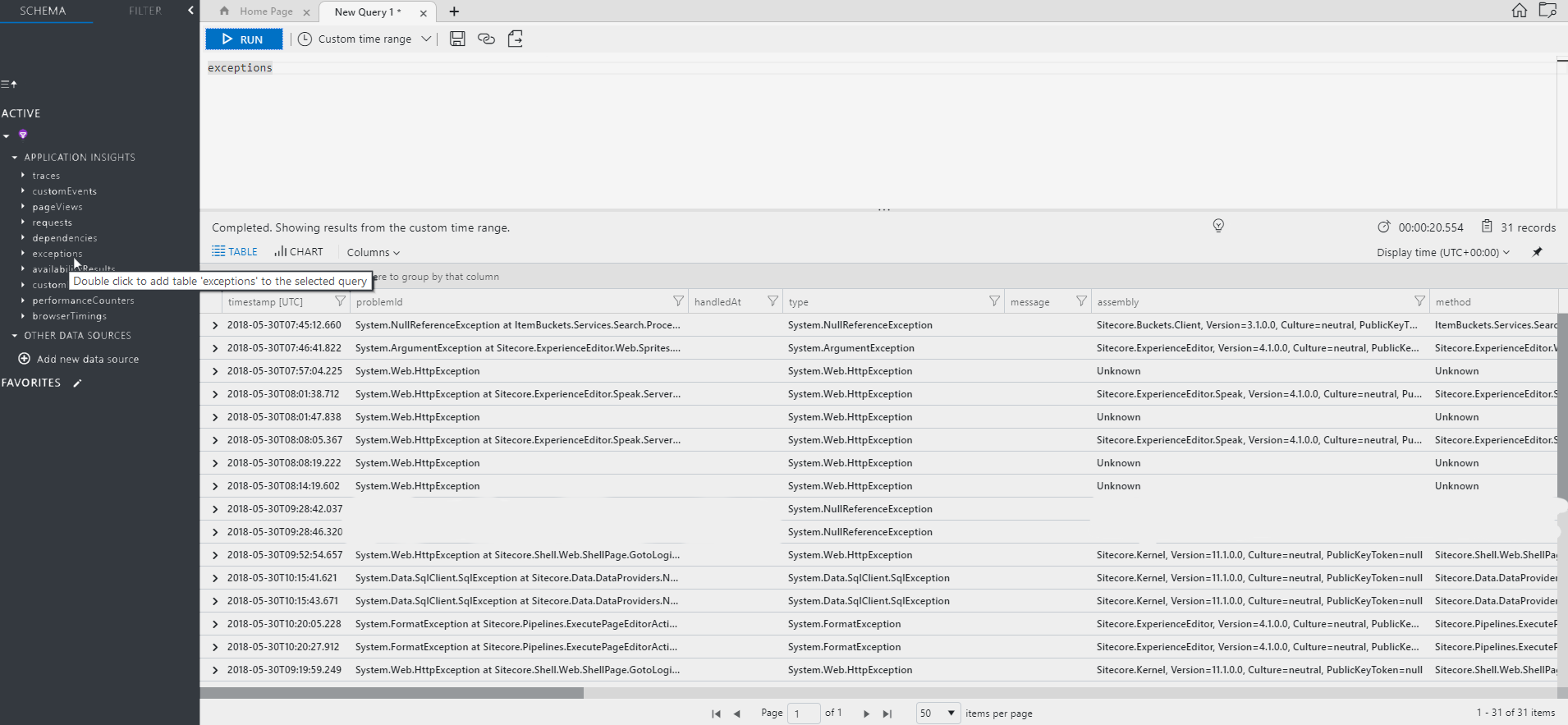Switch results to Table view
The height and width of the screenshot is (725, 1568).
[x=235, y=252]
